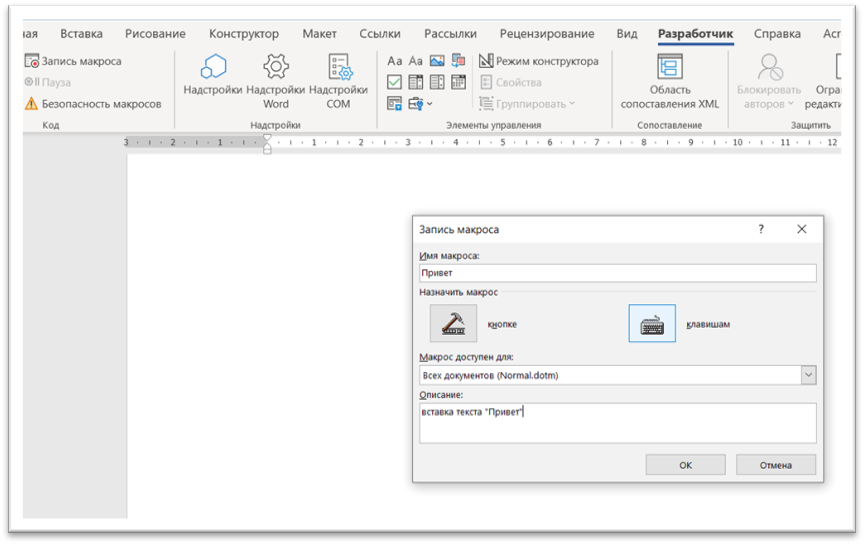Open the Вставка ribbon tab

coord(82,34)
